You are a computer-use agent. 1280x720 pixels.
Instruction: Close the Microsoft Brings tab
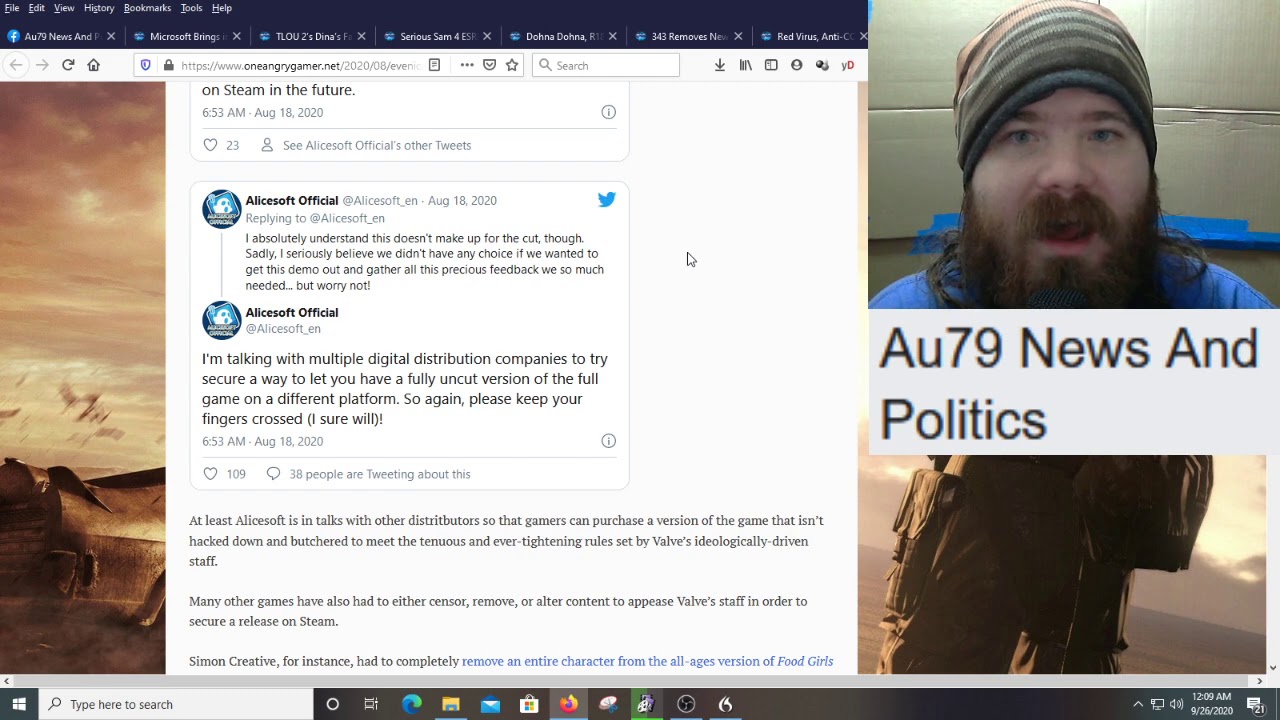[236, 36]
